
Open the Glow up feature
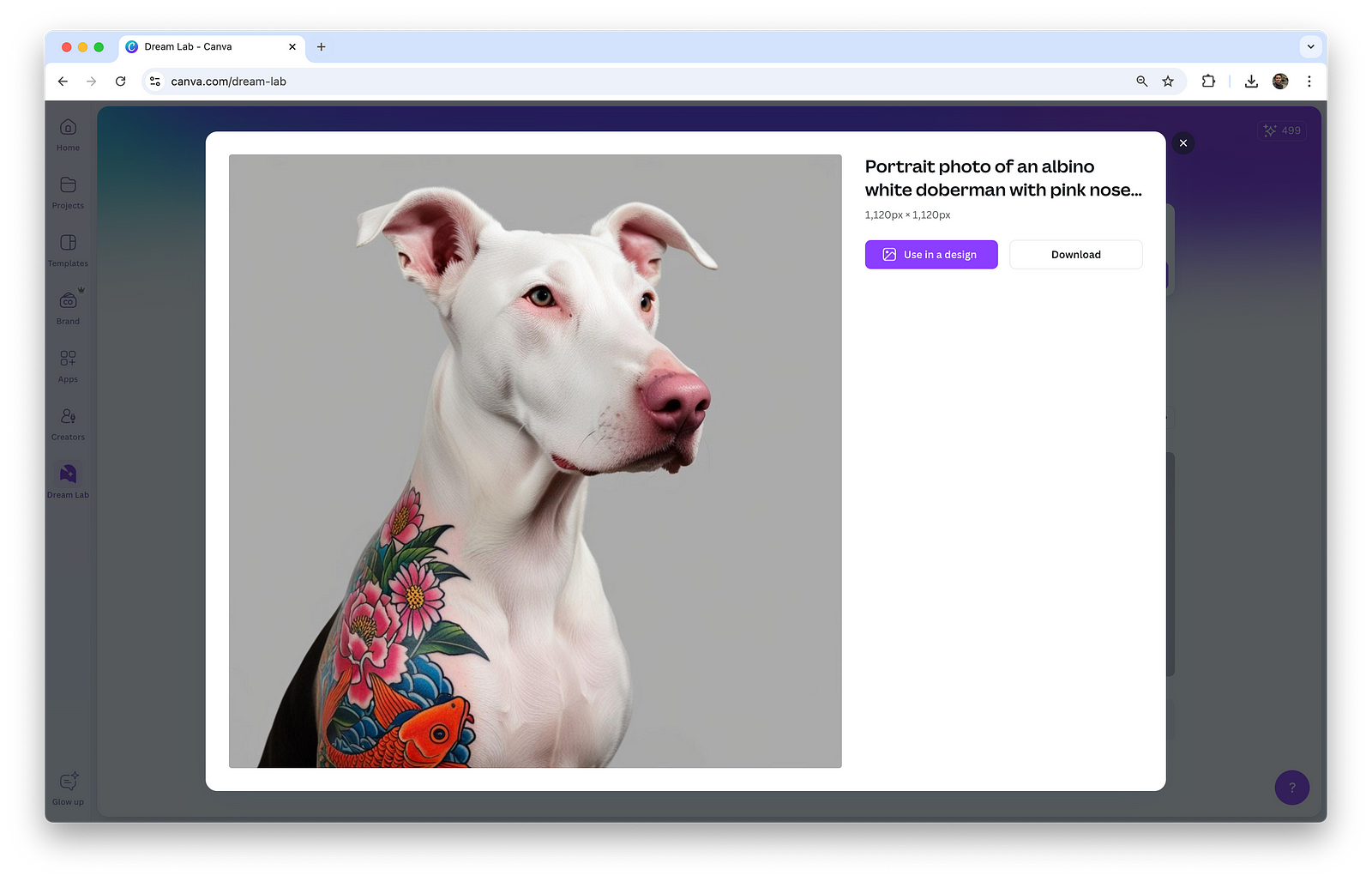[67, 788]
